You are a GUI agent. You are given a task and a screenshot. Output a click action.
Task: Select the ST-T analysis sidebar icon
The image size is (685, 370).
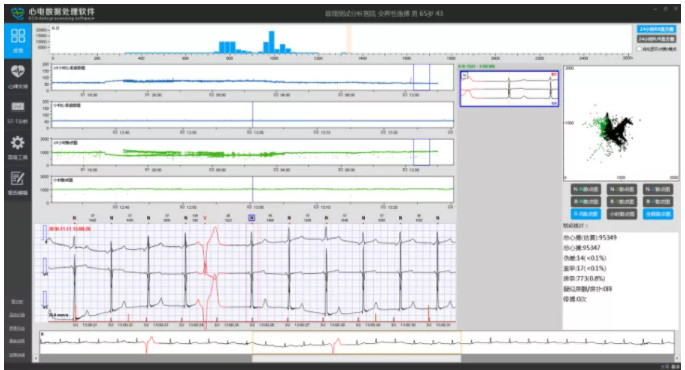[x=18, y=107]
